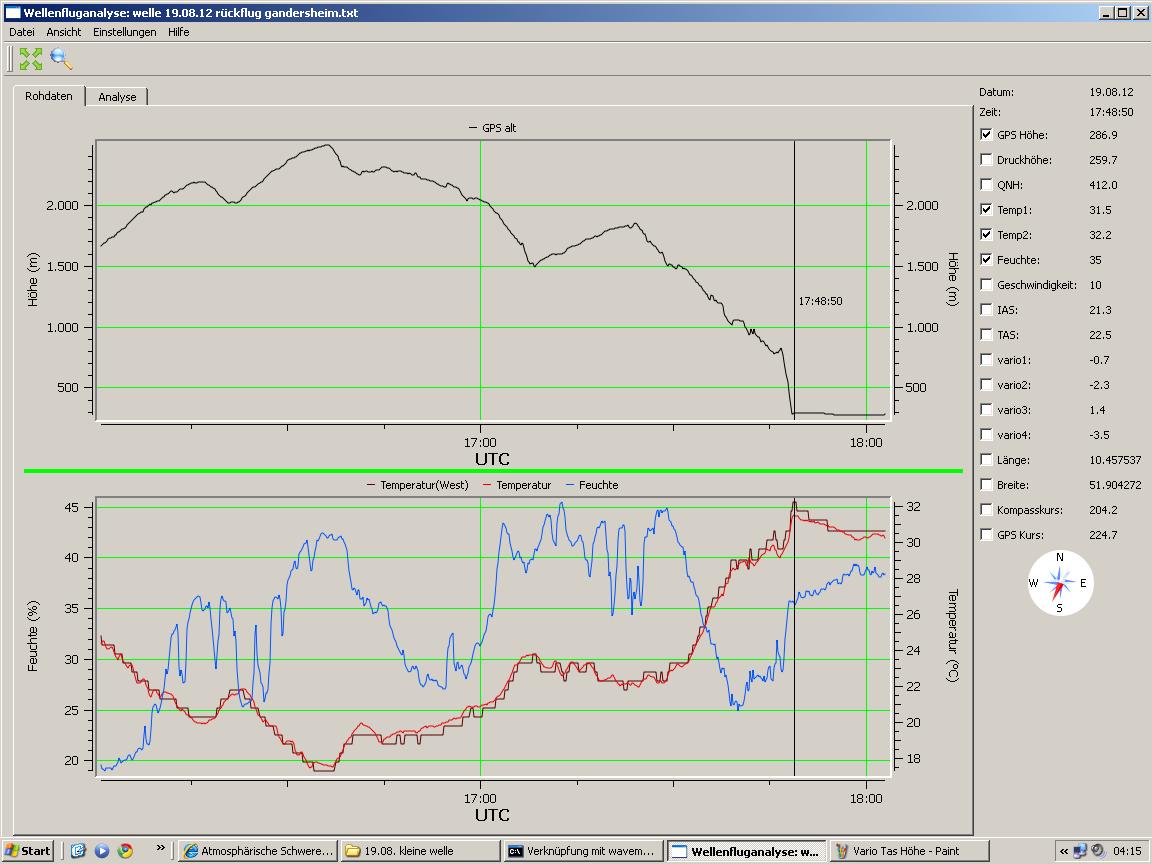Image resolution: width=1152 pixels, height=864 pixels.
Task: Disable the Feuchte checkbox
Action: pos(987,260)
